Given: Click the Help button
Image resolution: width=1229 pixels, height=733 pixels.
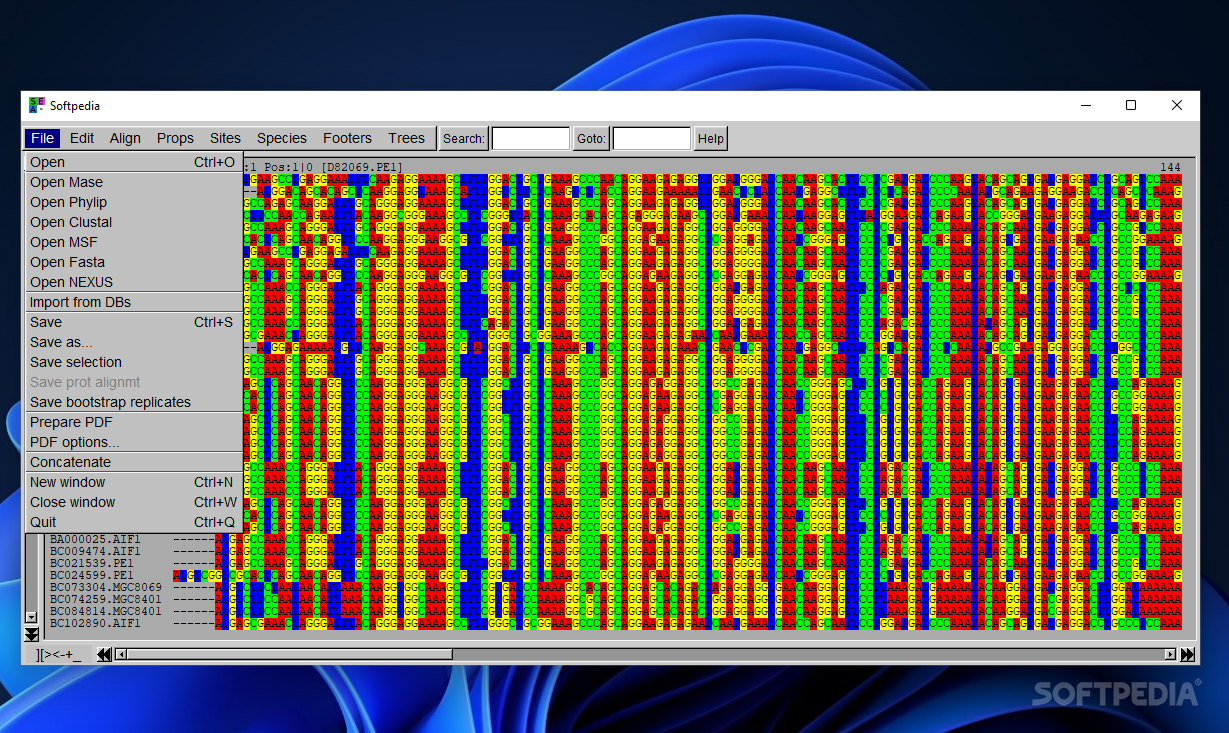Looking at the screenshot, I should tap(711, 138).
